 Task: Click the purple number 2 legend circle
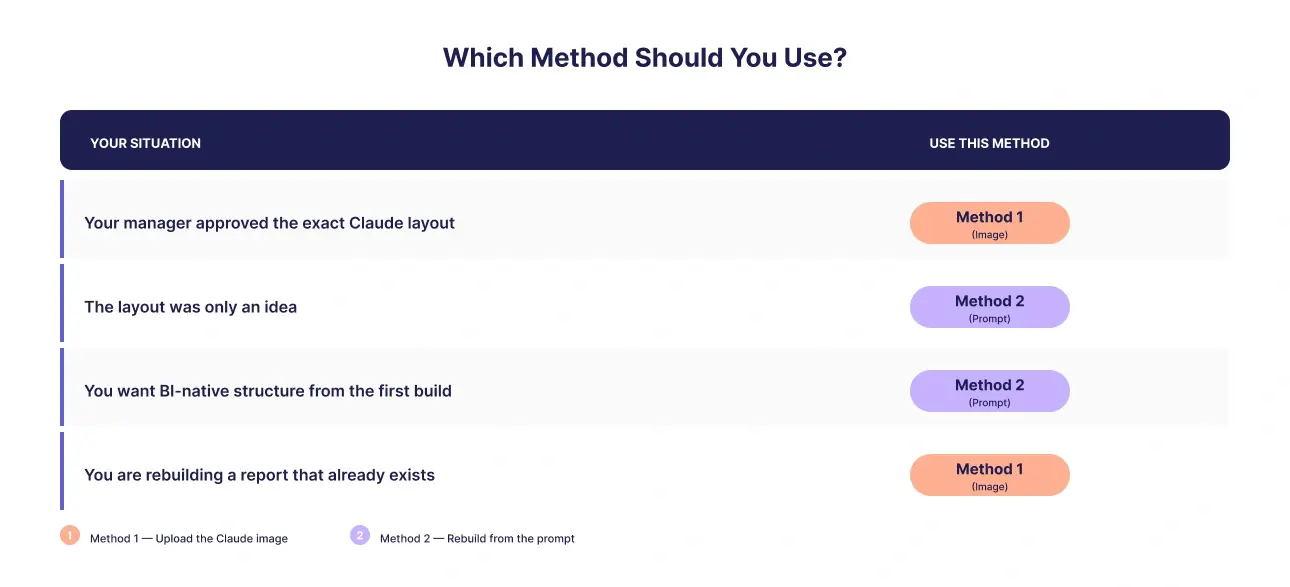tap(359, 535)
